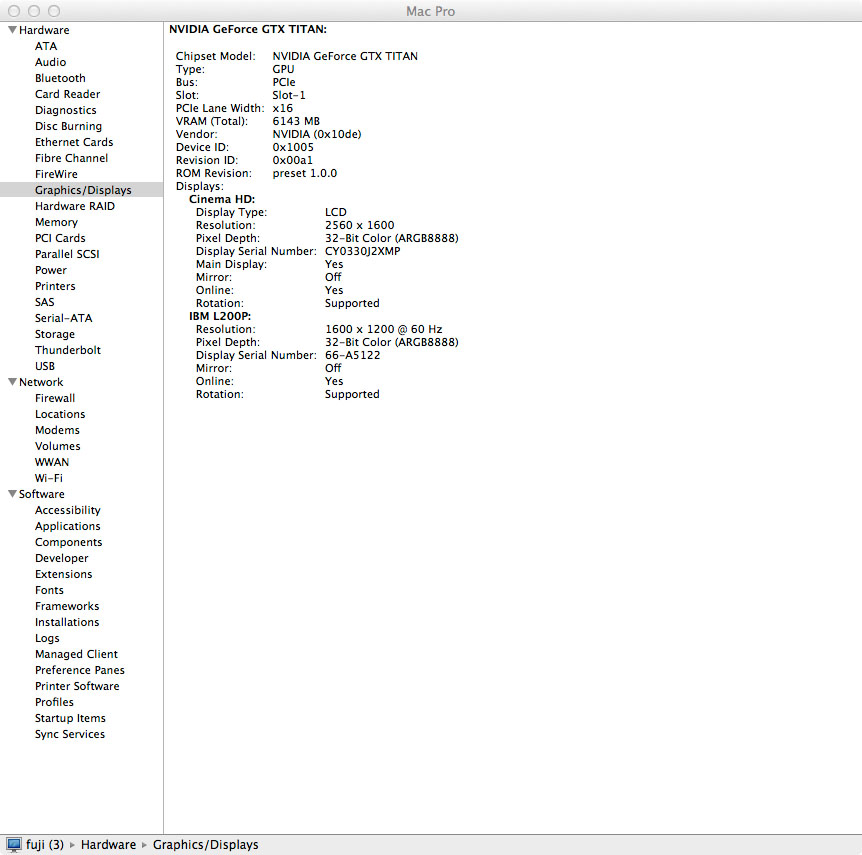Select Logs in the sidebar
The image size is (862, 855).
coord(47,638)
